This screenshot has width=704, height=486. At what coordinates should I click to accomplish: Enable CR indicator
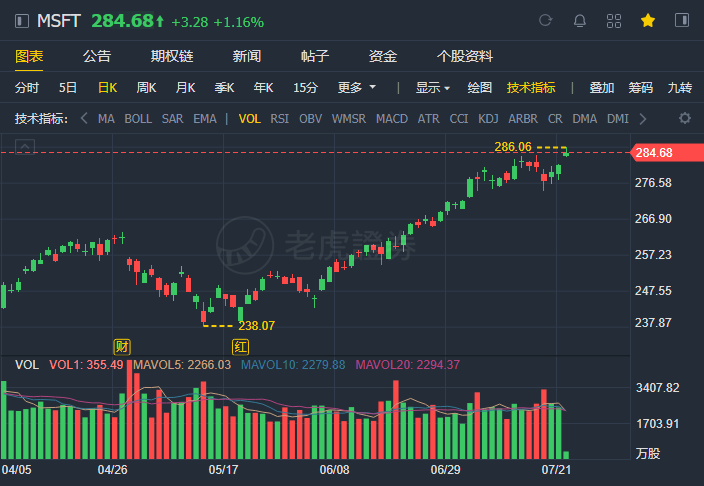tap(555, 119)
